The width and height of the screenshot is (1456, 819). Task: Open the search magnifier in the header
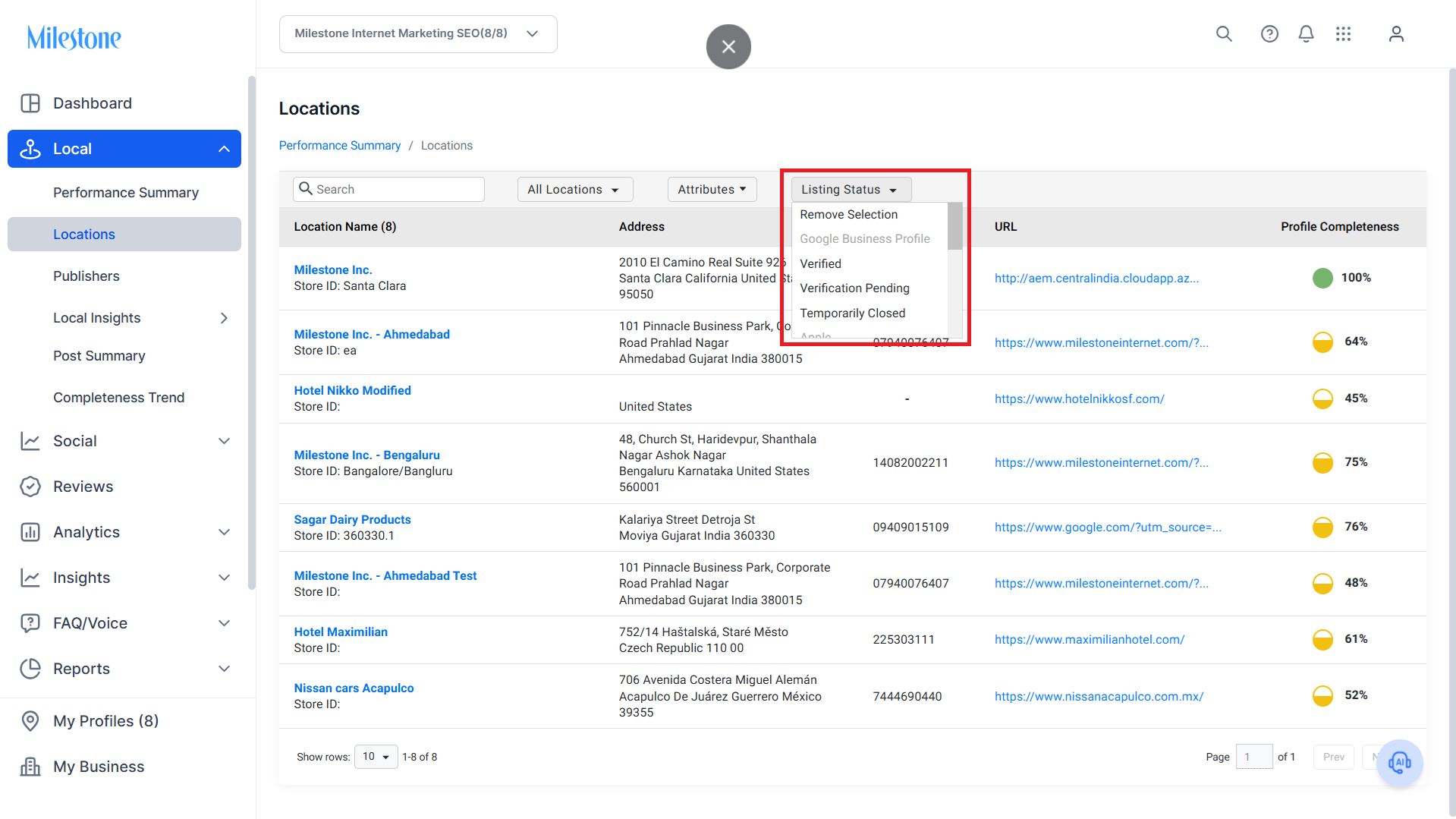1224,33
